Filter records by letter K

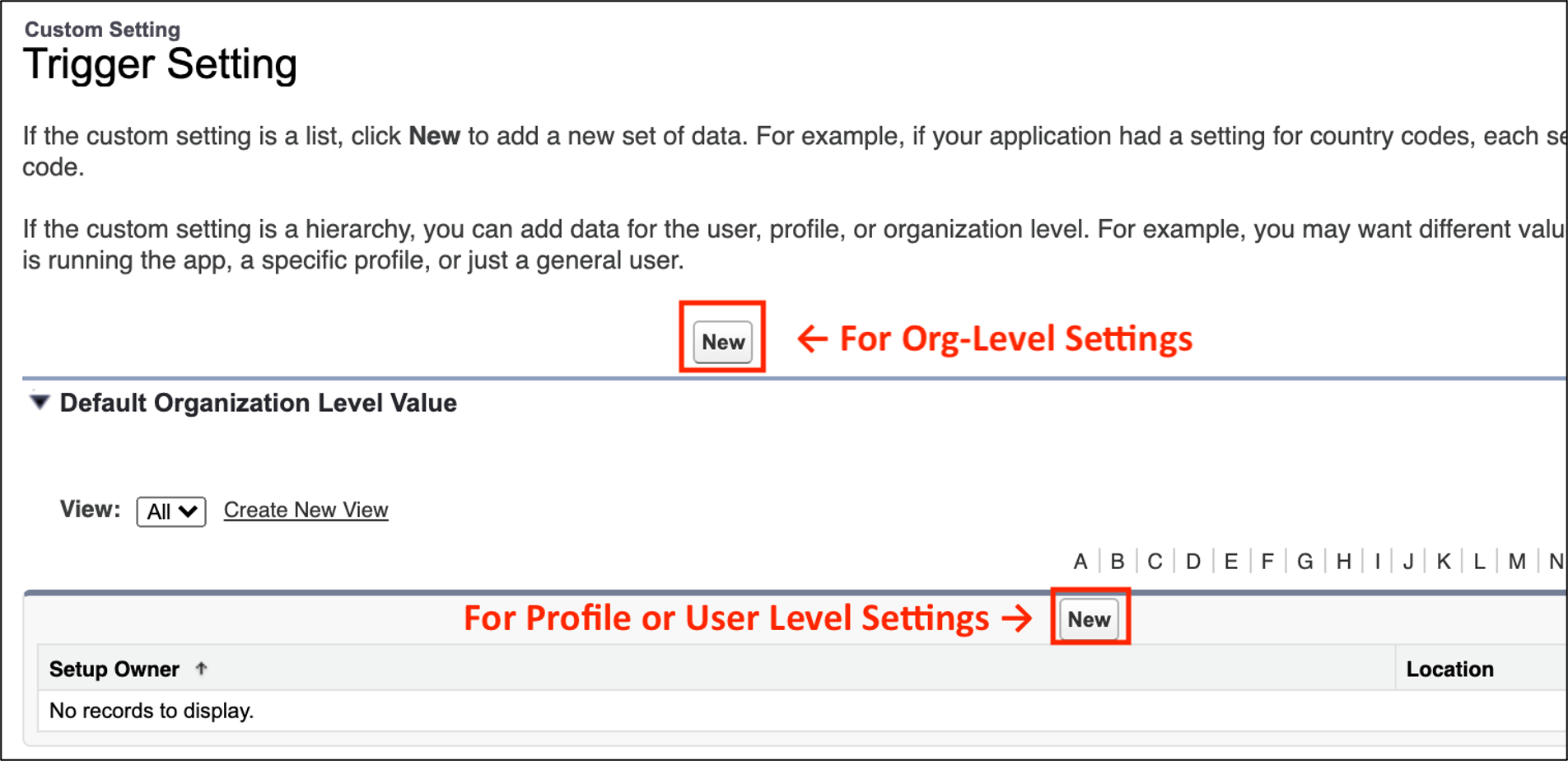[x=1443, y=562]
